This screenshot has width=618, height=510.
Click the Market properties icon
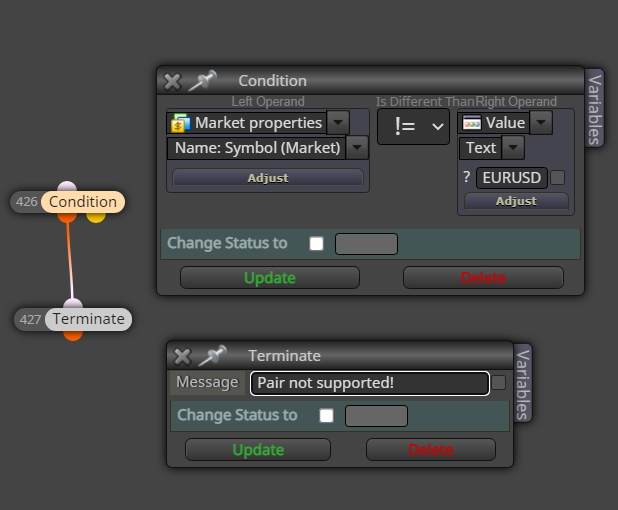[181, 123]
